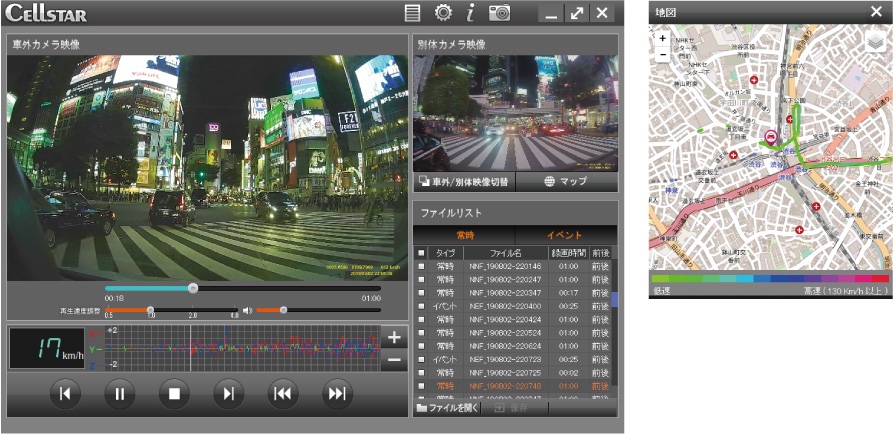Expand the map layers switcher
This screenshot has height=434, width=893.
(x=875, y=42)
